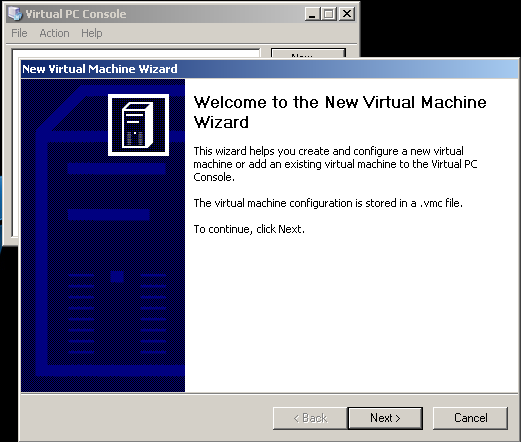Click the Next > button

tap(385, 418)
